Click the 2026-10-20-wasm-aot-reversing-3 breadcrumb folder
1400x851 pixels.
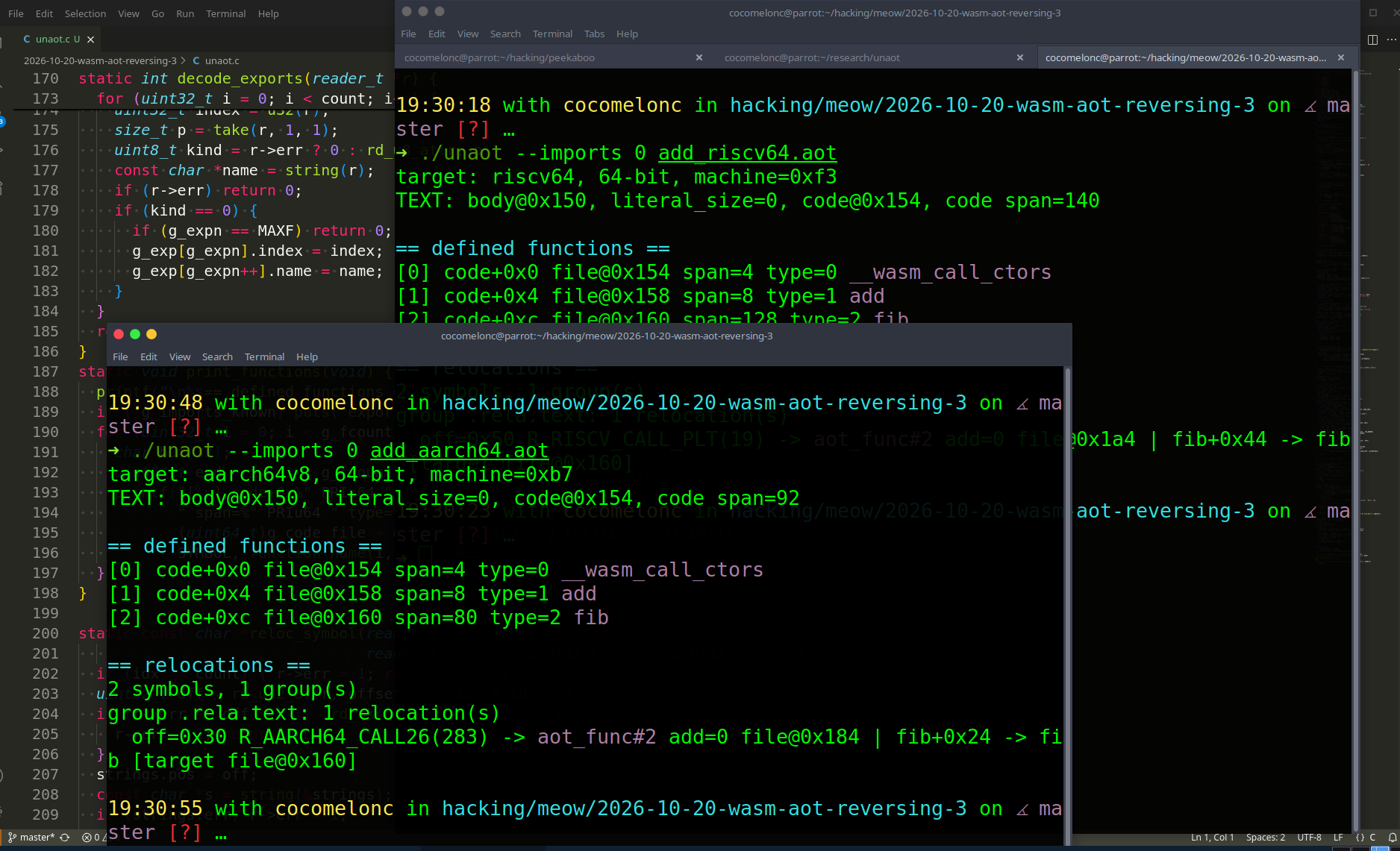(100, 60)
